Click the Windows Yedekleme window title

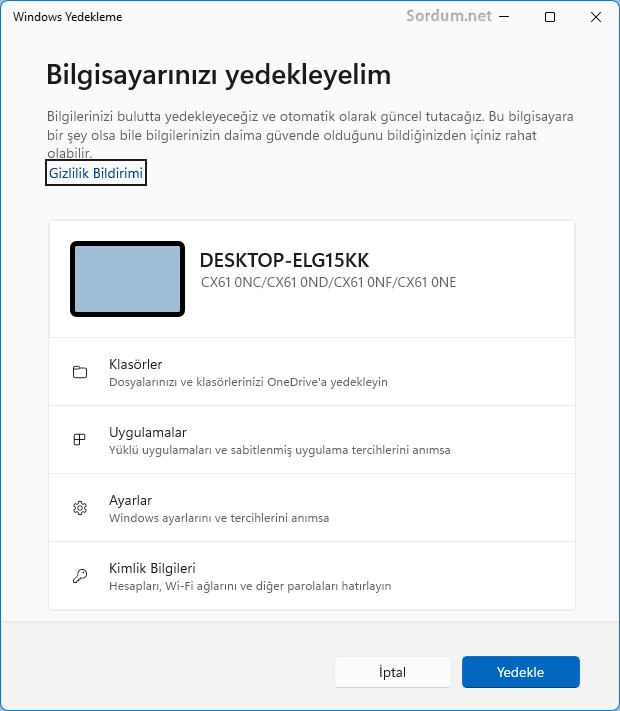coord(68,17)
